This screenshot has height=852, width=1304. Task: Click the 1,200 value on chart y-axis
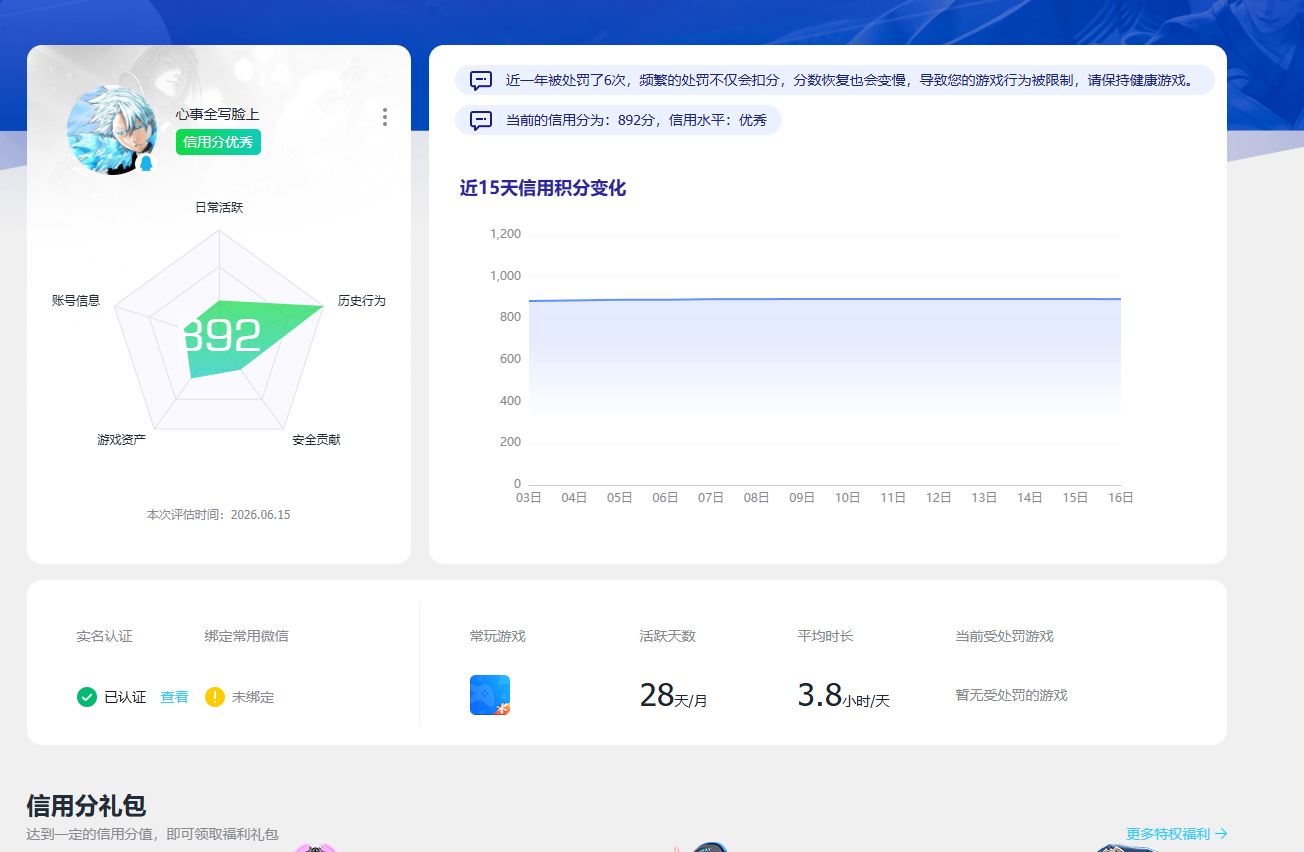[x=505, y=234]
